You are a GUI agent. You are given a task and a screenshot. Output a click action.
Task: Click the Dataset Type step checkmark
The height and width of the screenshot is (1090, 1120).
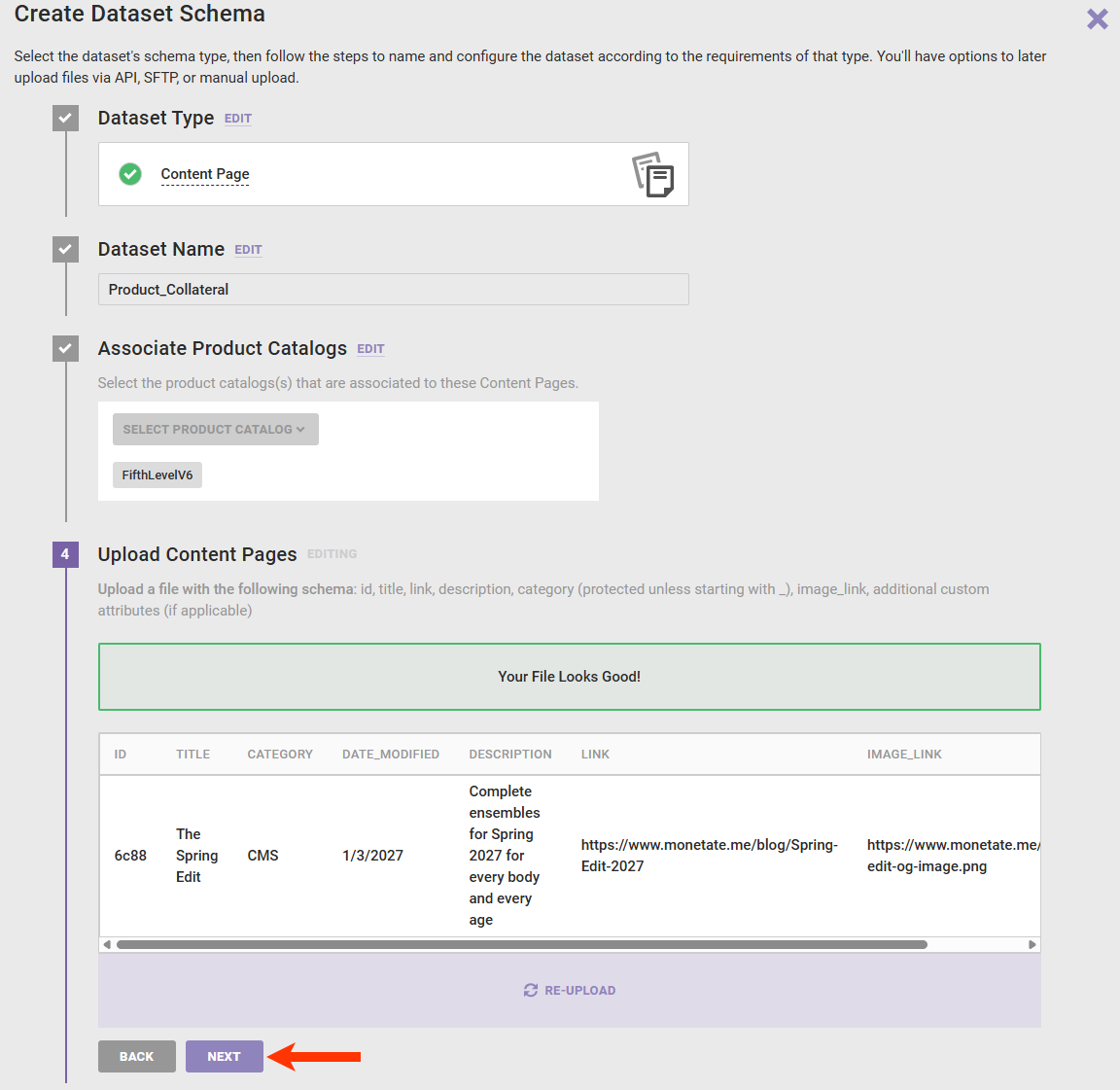click(65, 119)
